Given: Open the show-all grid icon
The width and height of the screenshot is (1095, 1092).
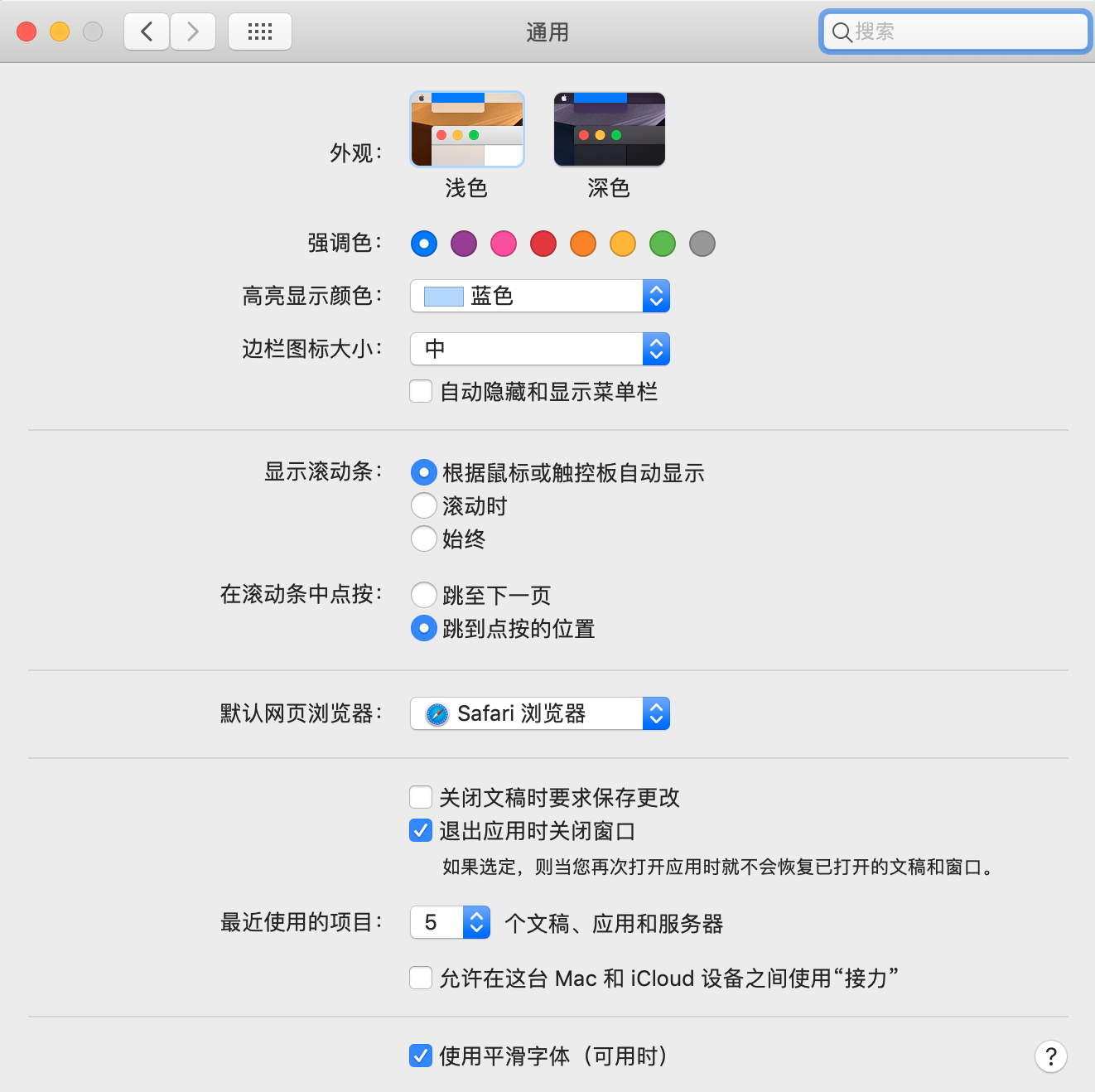Looking at the screenshot, I should [x=259, y=31].
